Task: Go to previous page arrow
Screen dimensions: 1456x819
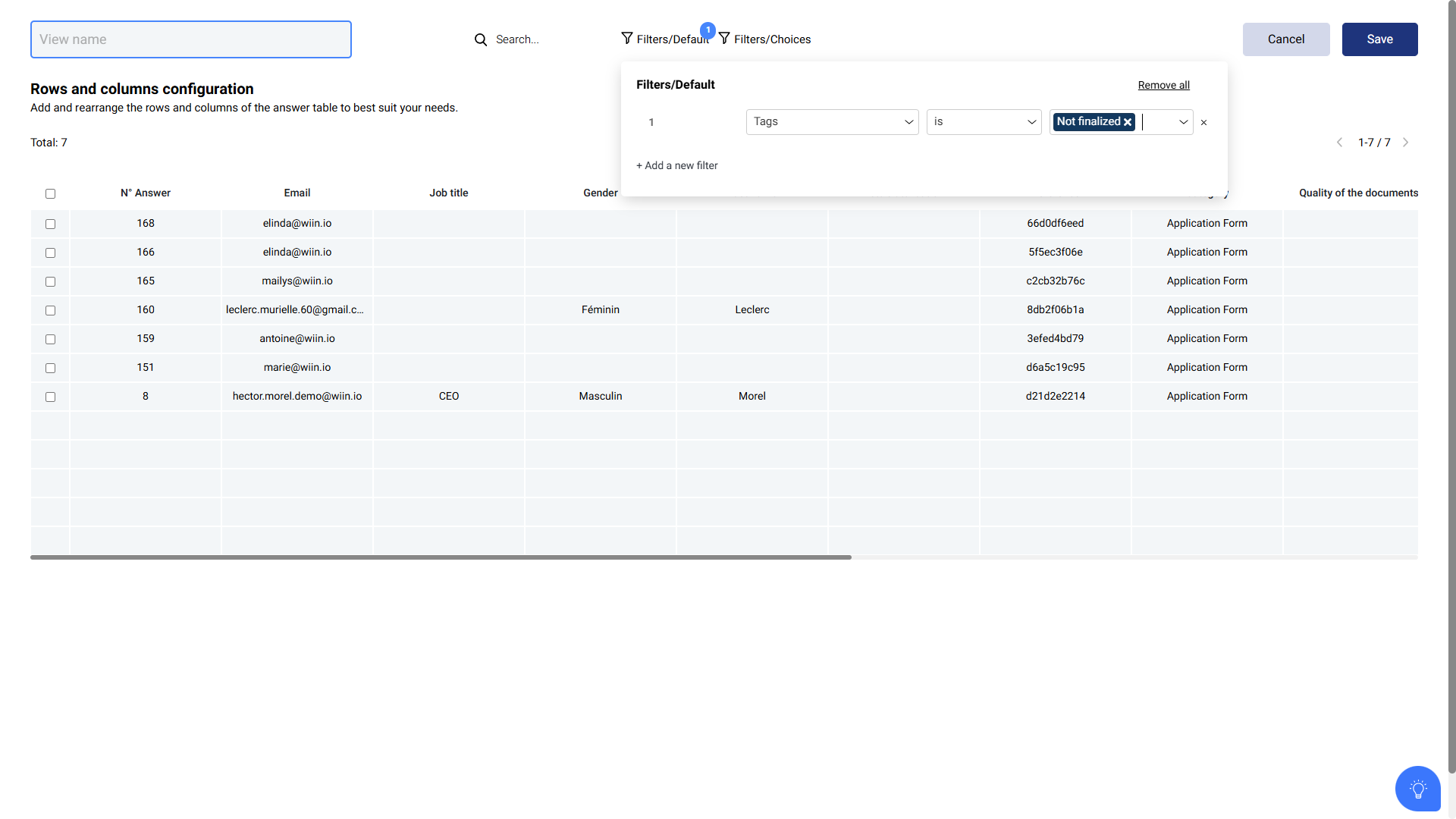Action: click(1339, 143)
